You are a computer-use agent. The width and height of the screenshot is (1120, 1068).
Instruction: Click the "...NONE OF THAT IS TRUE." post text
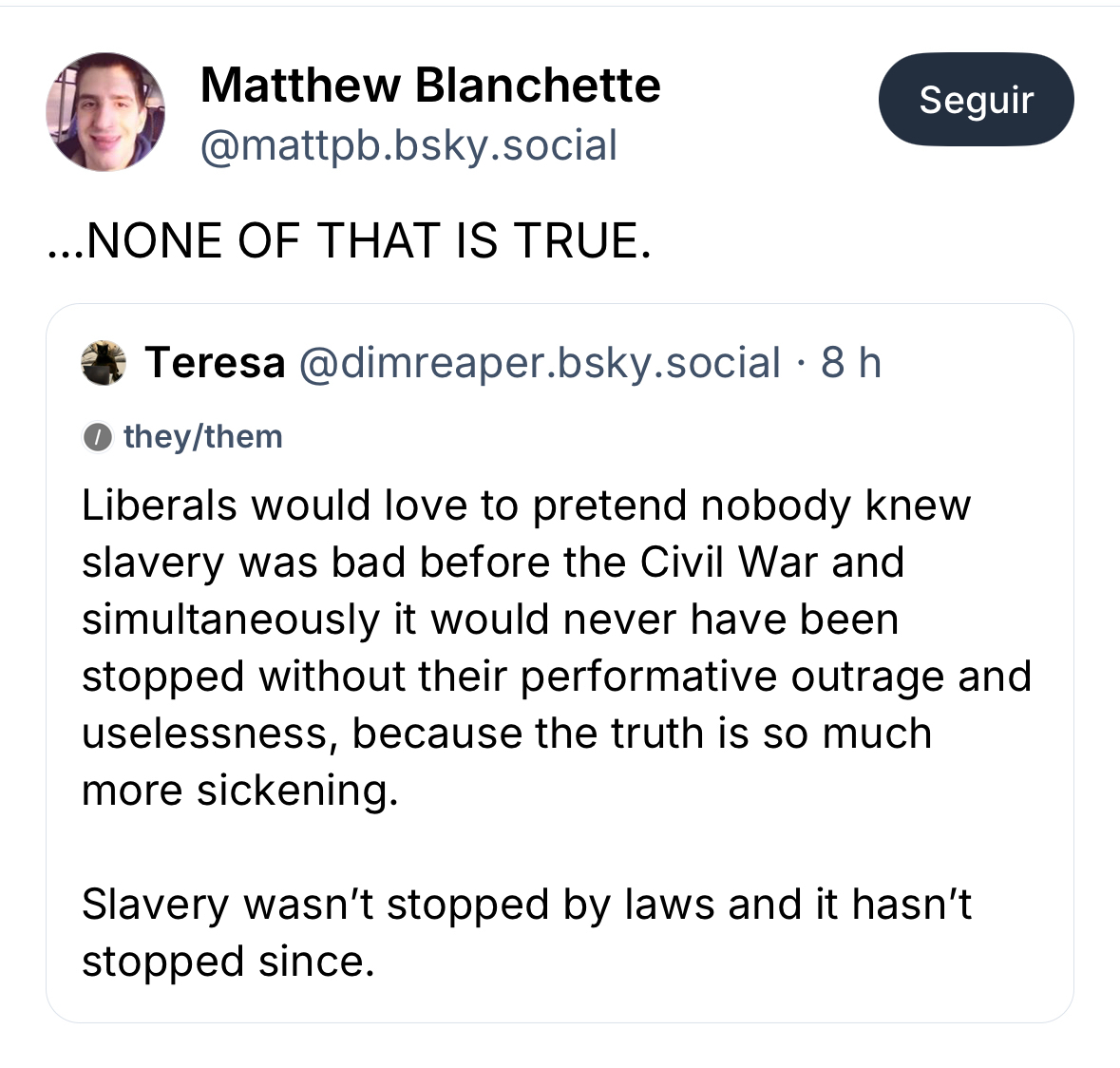click(350, 240)
